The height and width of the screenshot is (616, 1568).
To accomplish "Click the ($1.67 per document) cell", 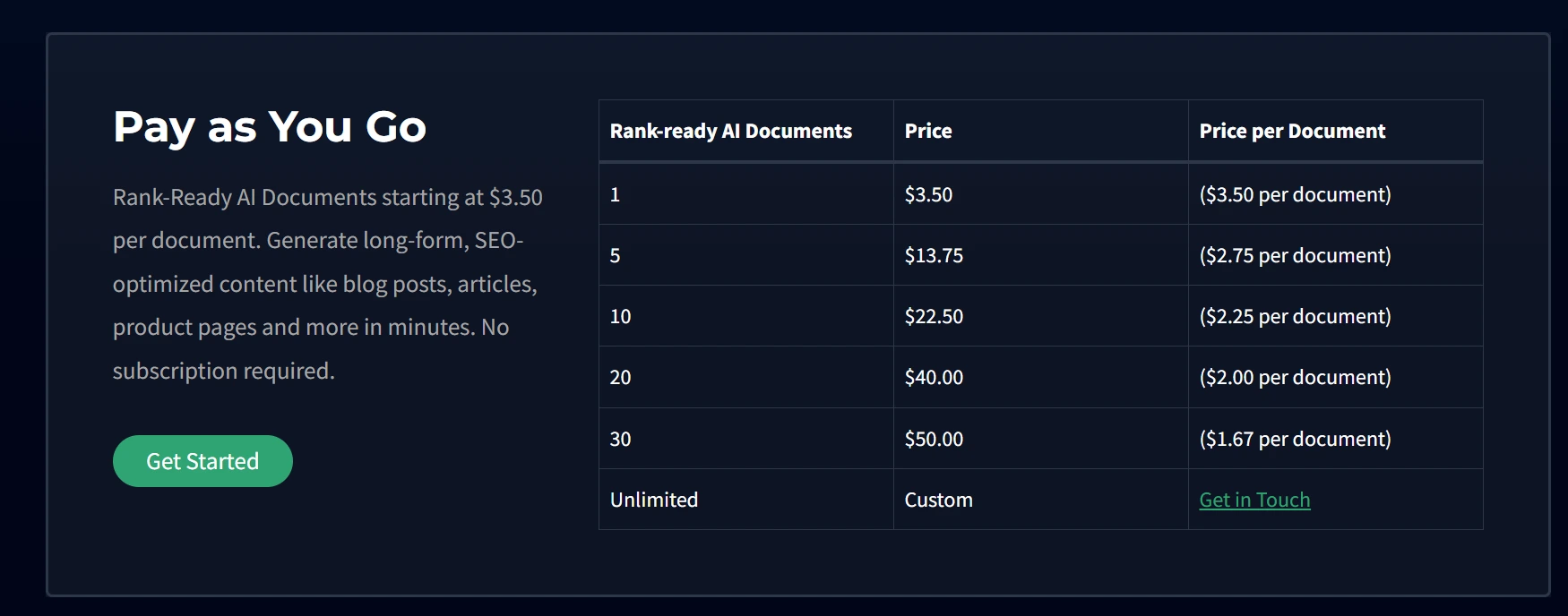I will pyautogui.click(x=1336, y=439).
